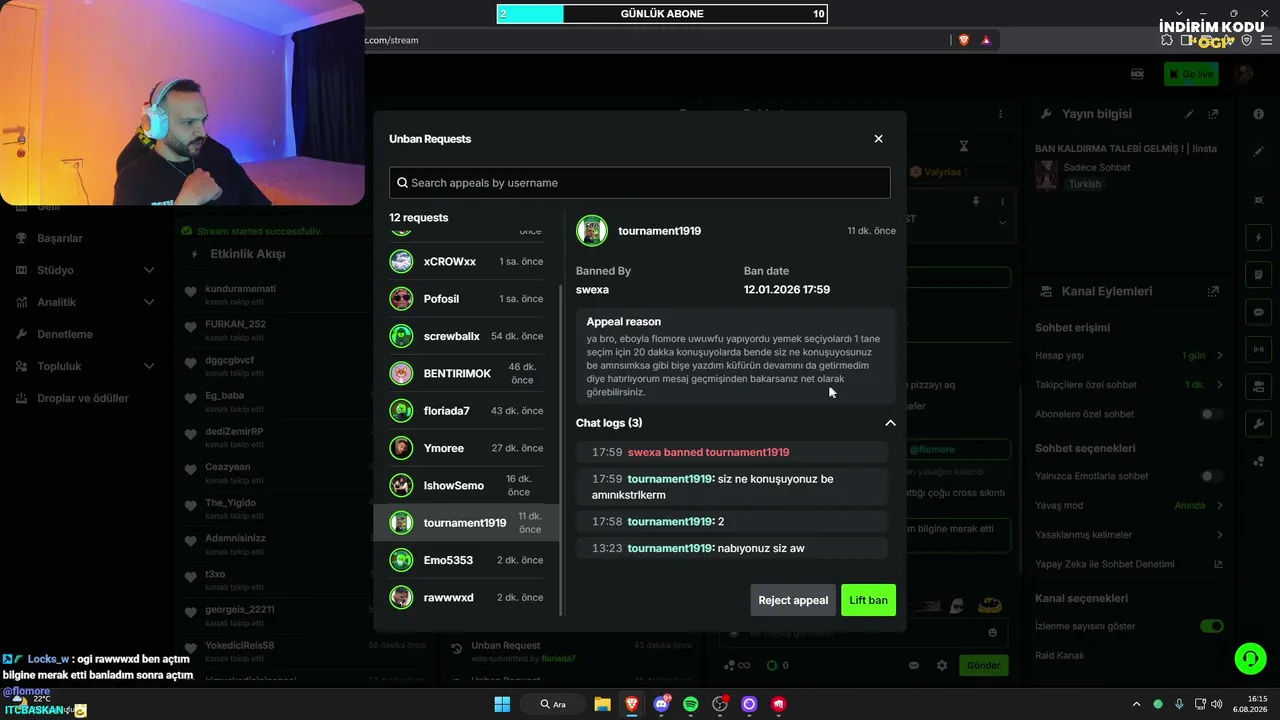Click the swexa banned tournament1919 log entry

click(x=732, y=452)
